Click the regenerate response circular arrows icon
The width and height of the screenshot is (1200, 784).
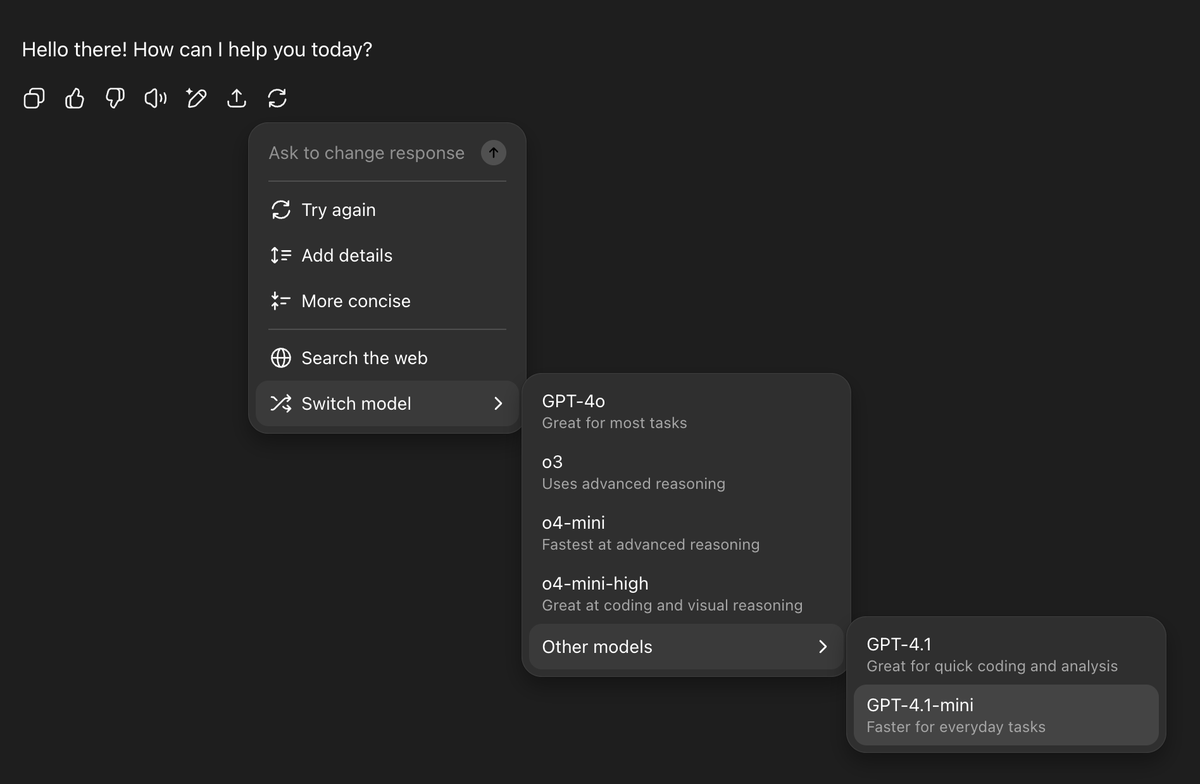[x=277, y=98]
